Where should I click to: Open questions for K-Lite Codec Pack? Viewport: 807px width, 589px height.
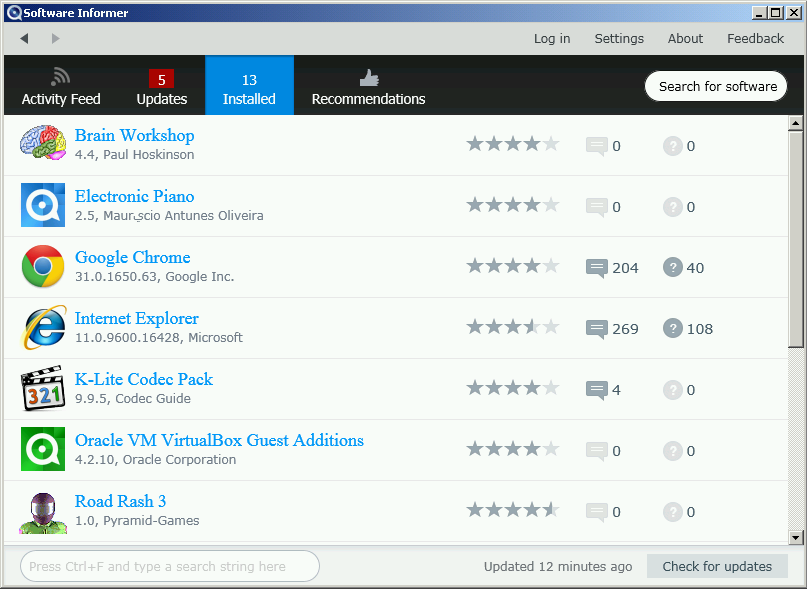point(679,390)
